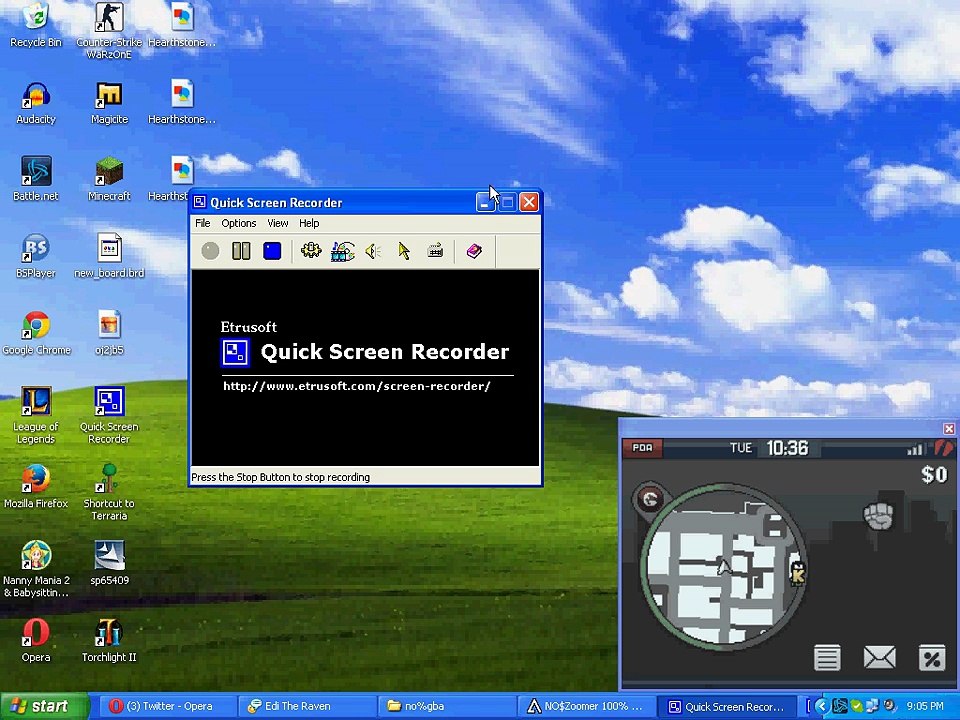
Task: Tap the PDA button in the game
Action: click(x=642, y=448)
